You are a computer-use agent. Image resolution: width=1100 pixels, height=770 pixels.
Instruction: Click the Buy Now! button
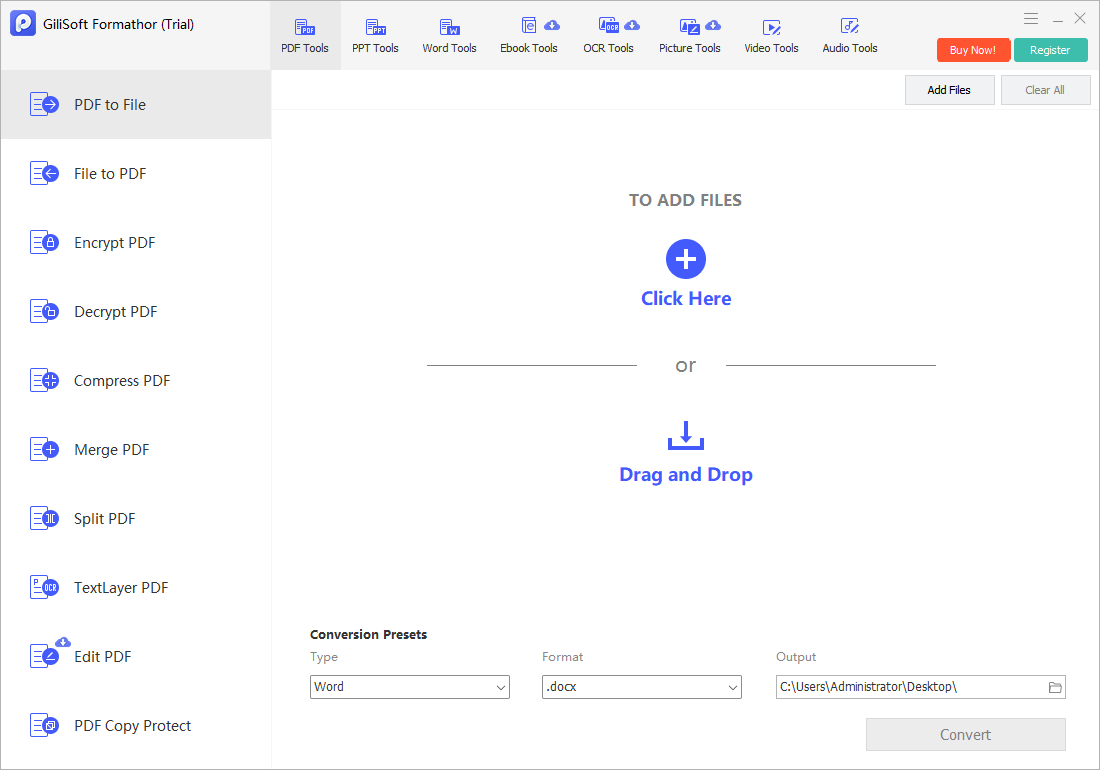973,50
